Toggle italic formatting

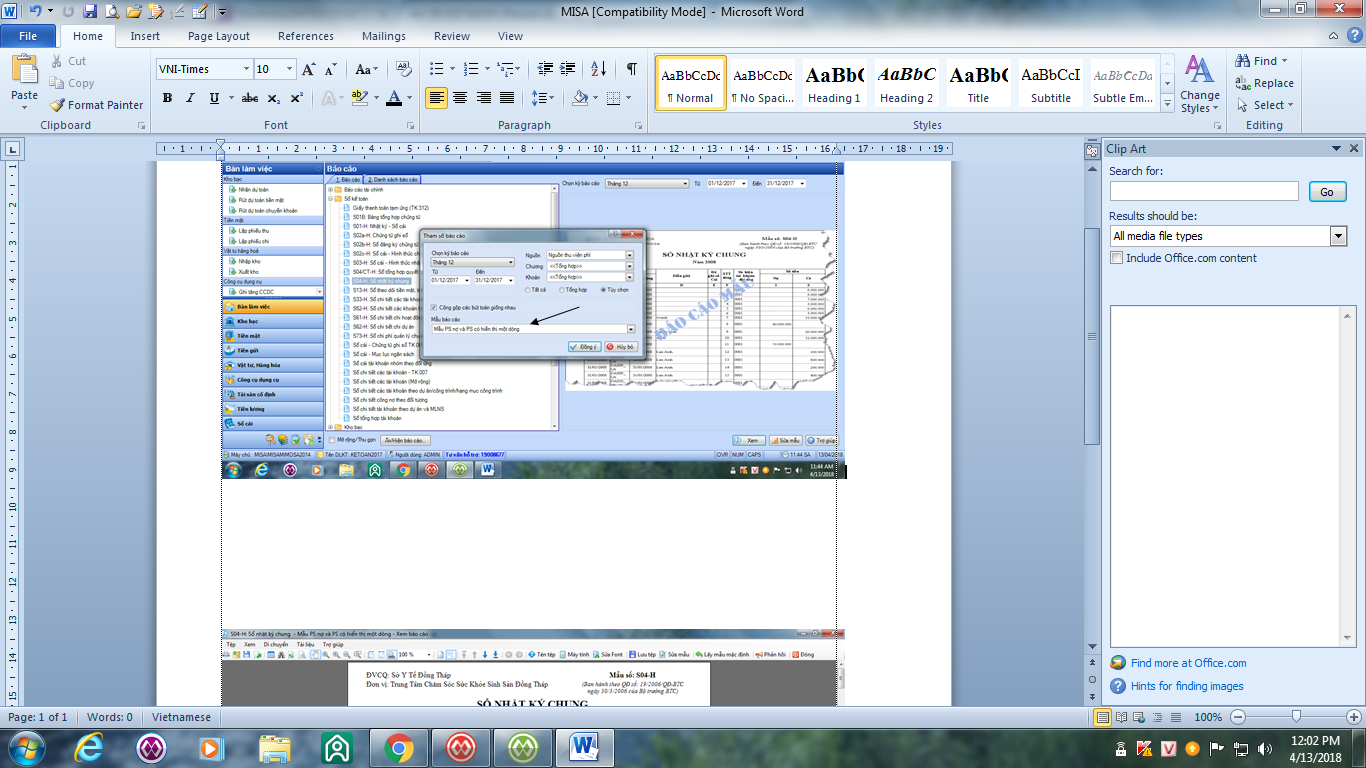[190, 98]
